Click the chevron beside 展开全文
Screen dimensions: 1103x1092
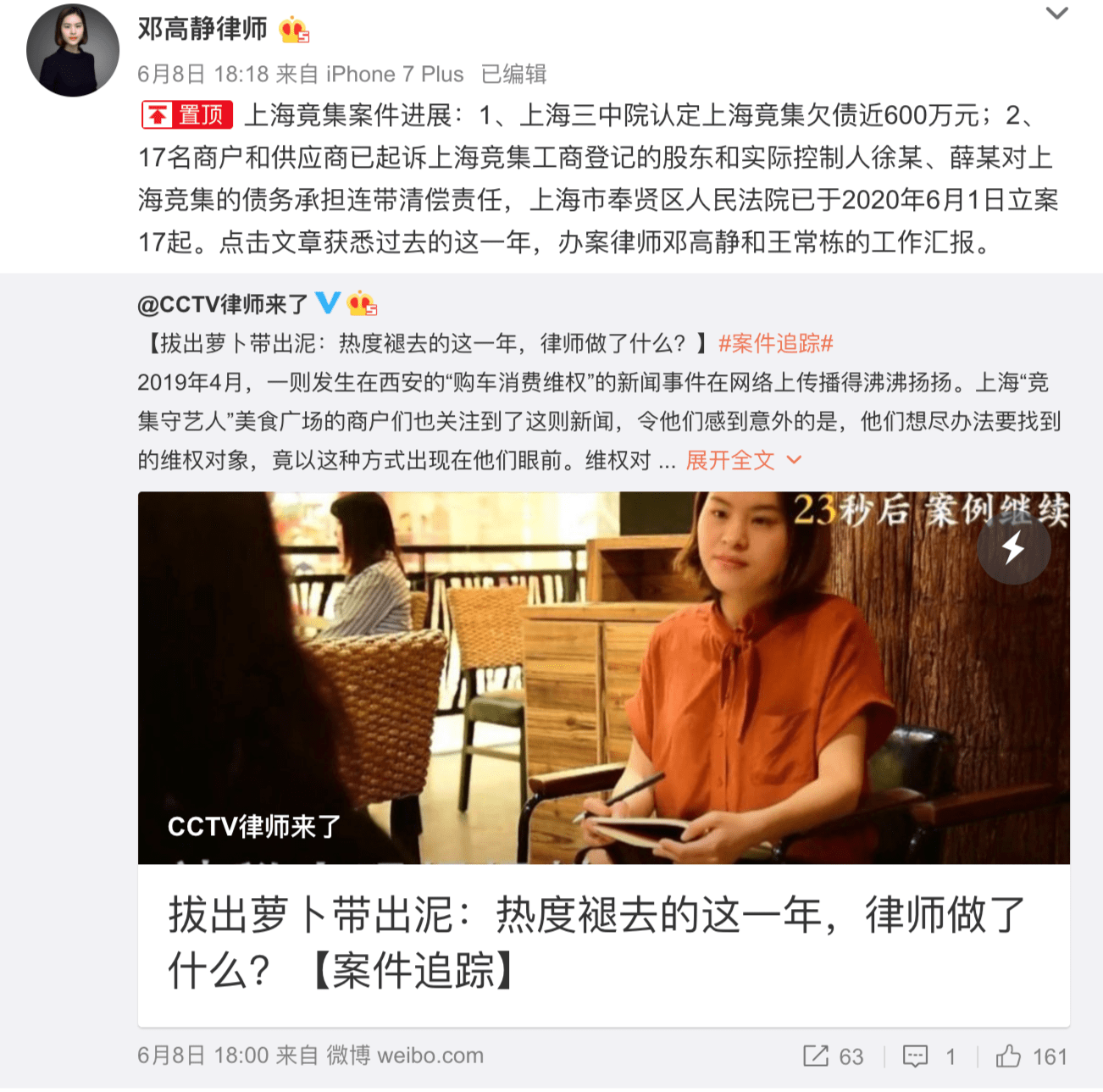coord(794,460)
